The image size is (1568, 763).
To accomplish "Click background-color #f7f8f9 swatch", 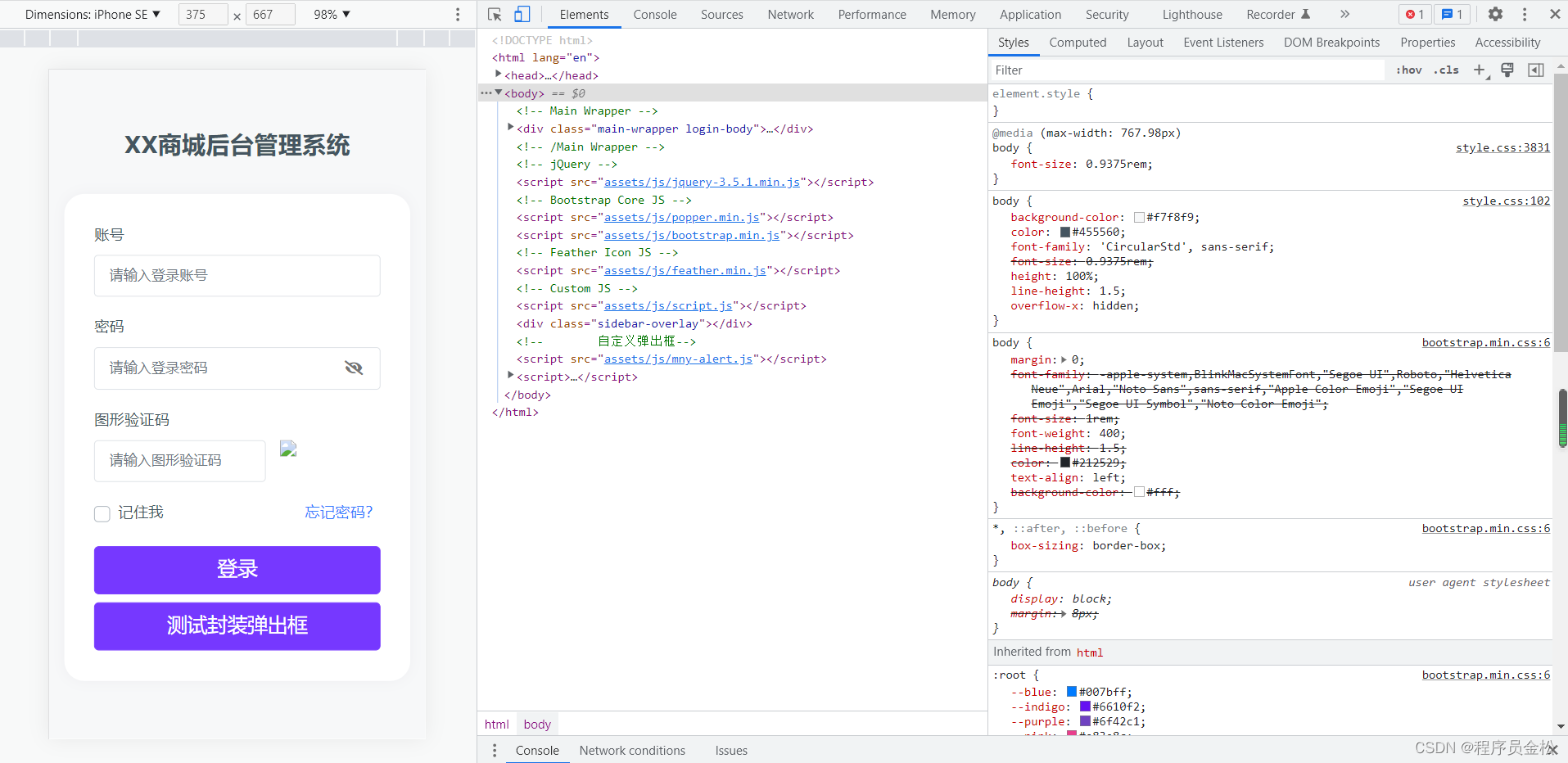I will [1139, 217].
